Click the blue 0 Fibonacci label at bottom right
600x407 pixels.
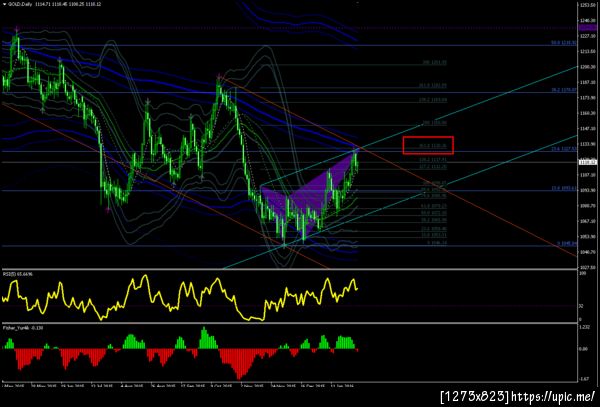coord(566,243)
